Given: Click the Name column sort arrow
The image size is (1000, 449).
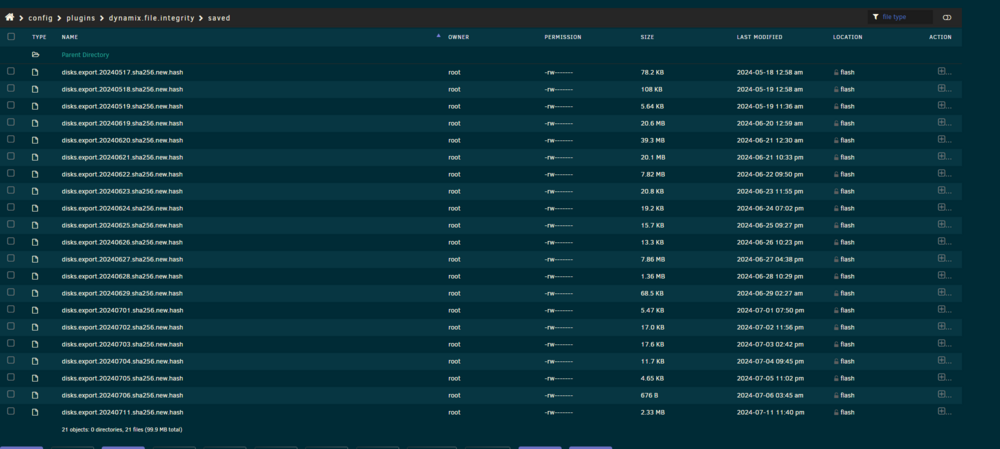Looking at the screenshot, I should (438, 36).
